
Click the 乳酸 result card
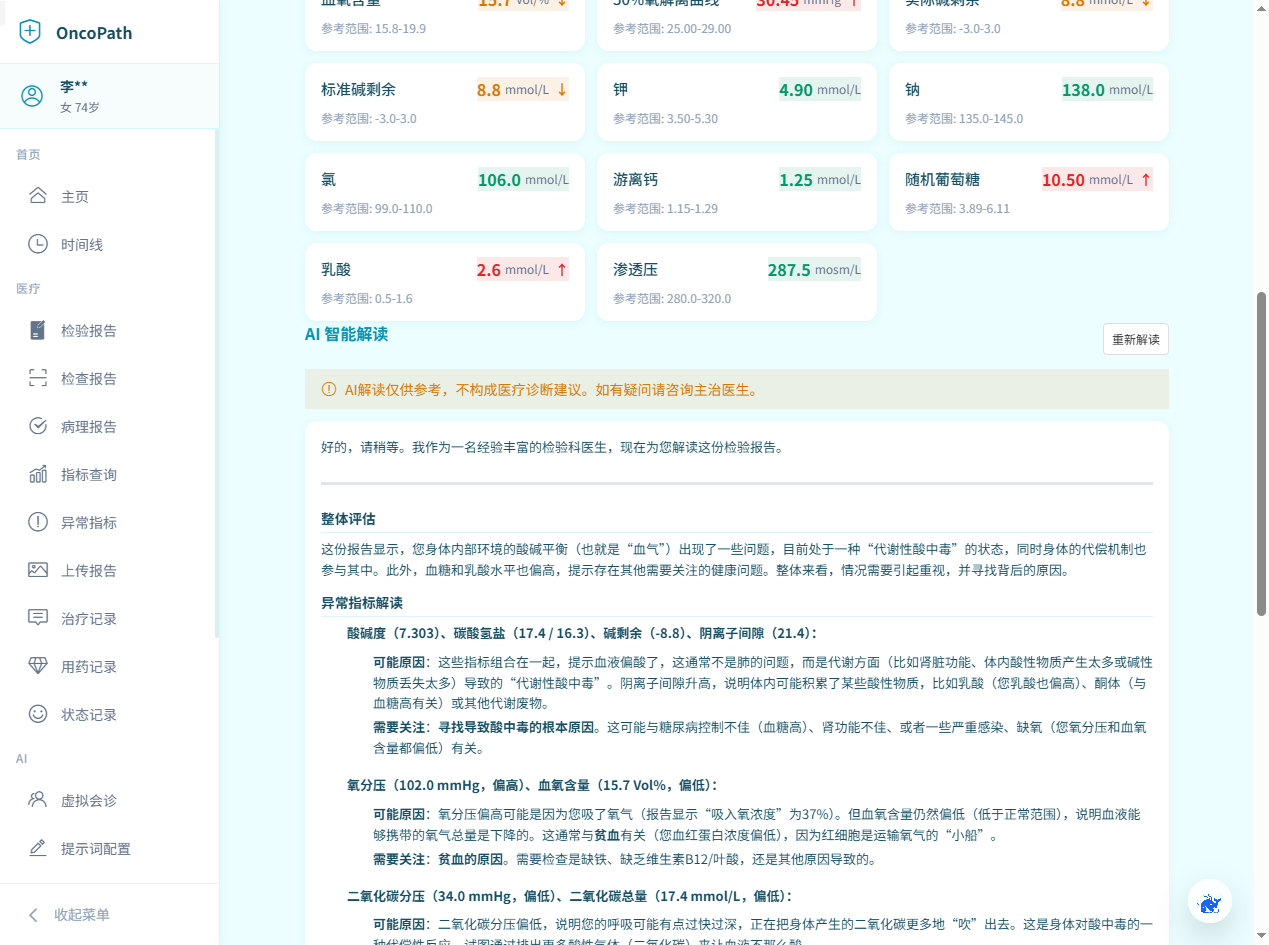[x=445, y=282]
